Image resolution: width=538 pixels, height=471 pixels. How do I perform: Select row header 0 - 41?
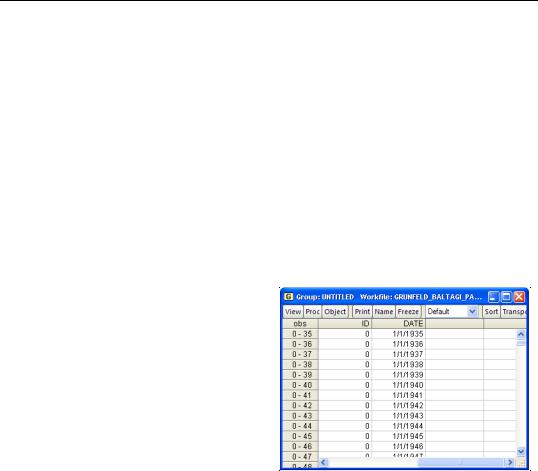300,395
